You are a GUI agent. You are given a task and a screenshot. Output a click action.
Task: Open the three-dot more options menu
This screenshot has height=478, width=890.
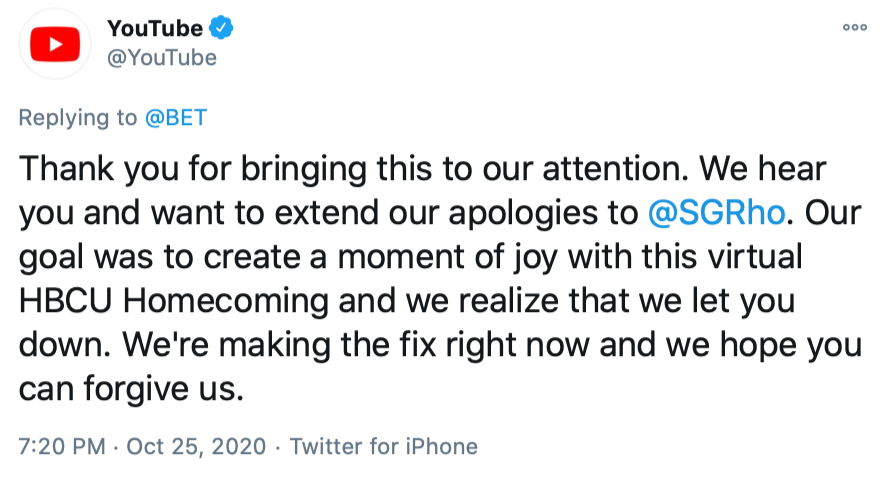(x=855, y=27)
